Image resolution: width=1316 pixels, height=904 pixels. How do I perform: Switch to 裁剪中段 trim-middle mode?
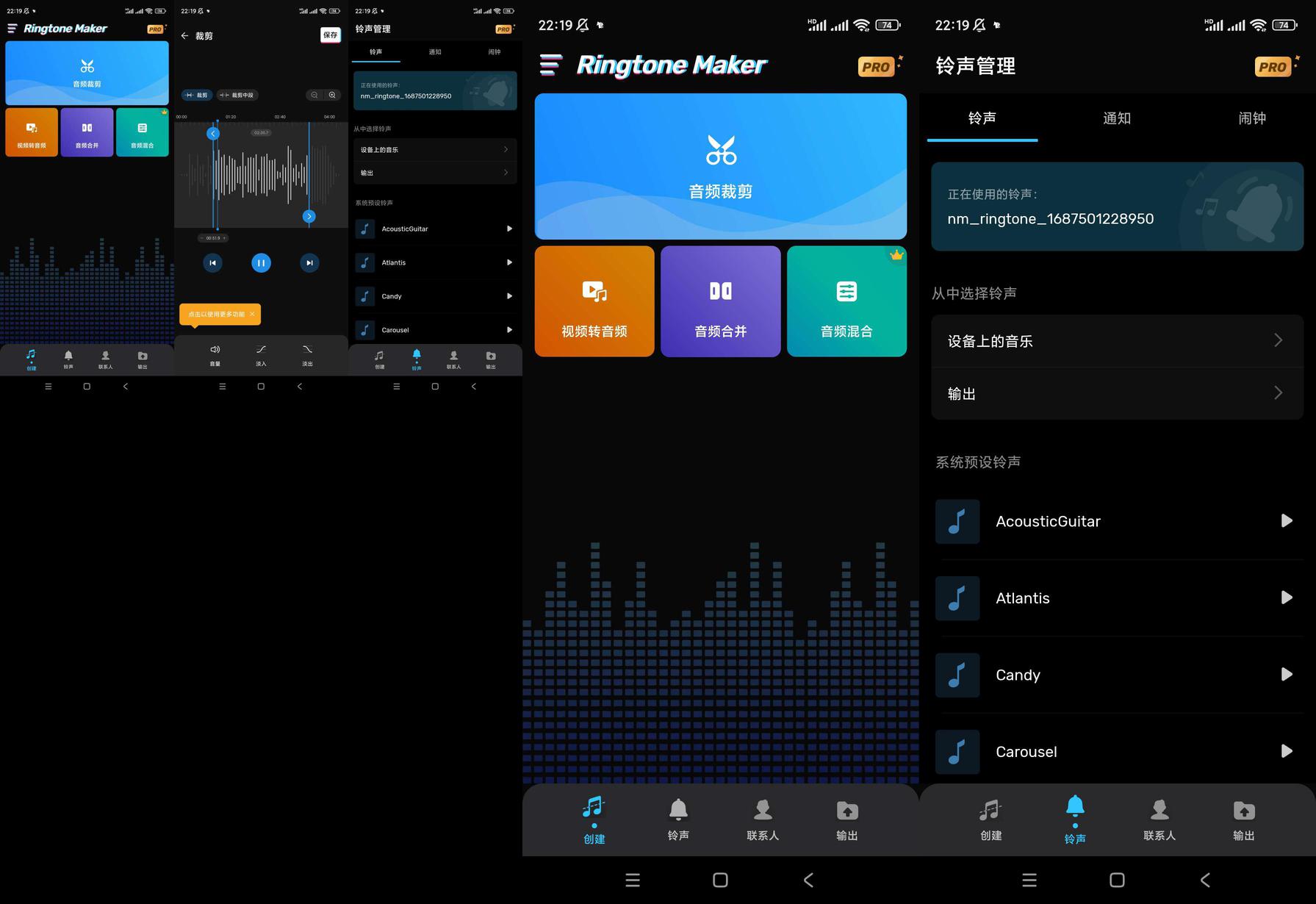tap(237, 95)
